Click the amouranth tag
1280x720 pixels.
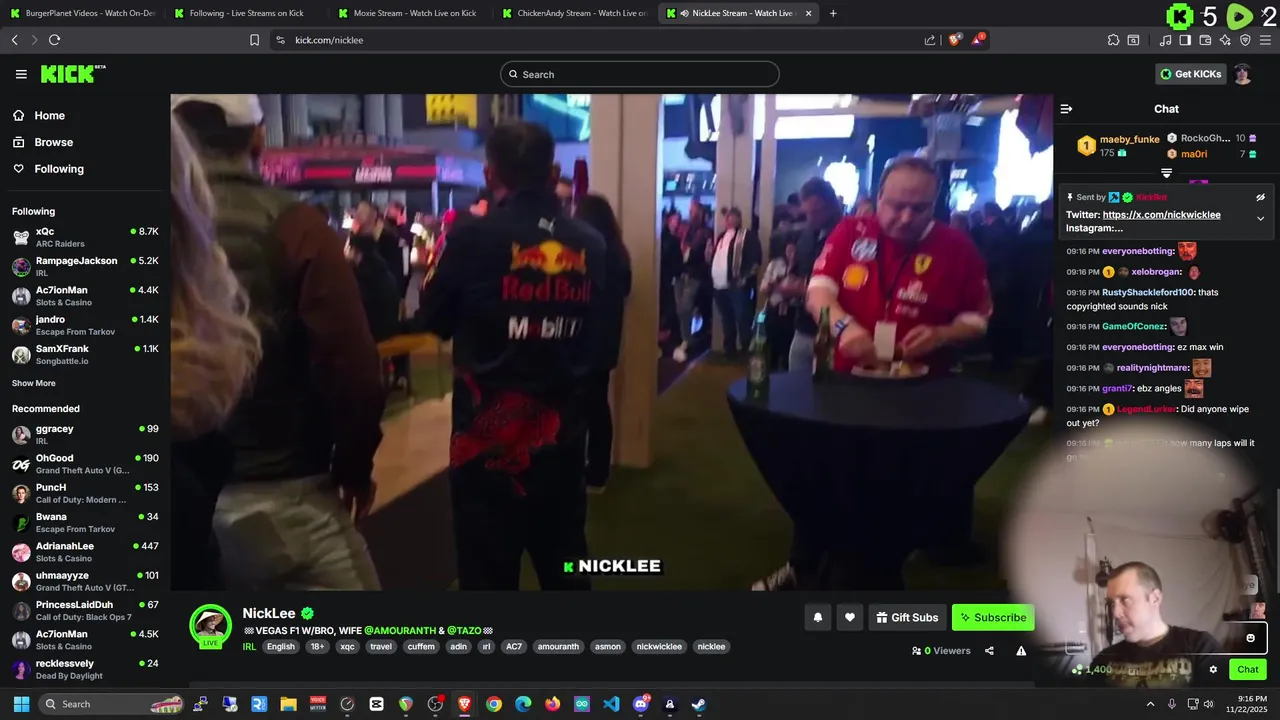558,647
